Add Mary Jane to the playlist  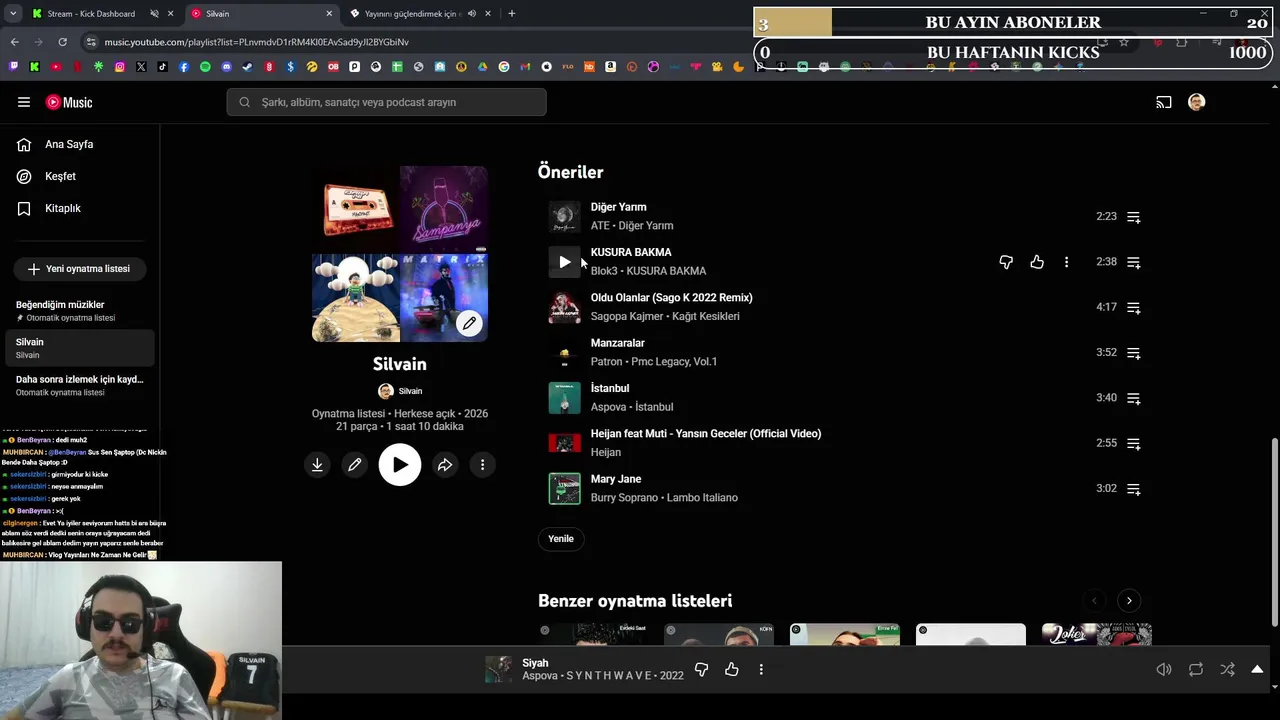point(1134,489)
